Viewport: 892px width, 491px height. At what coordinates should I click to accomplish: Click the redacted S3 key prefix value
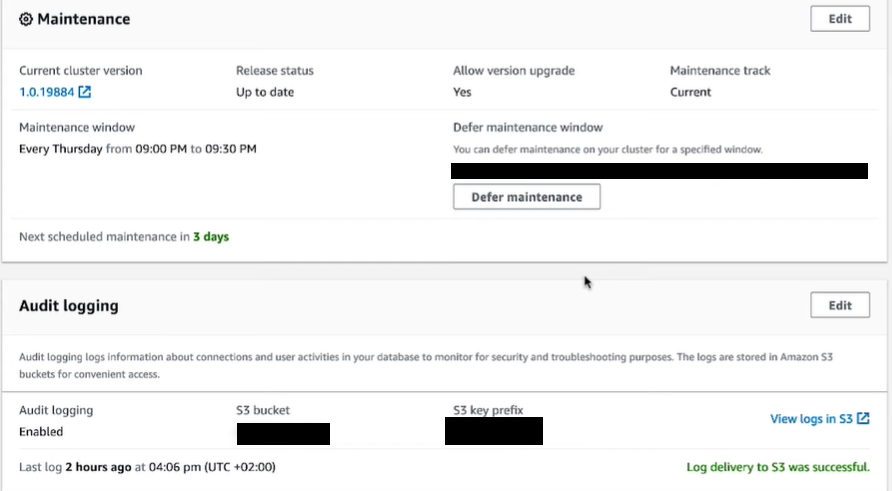pyautogui.click(x=493, y=431)
